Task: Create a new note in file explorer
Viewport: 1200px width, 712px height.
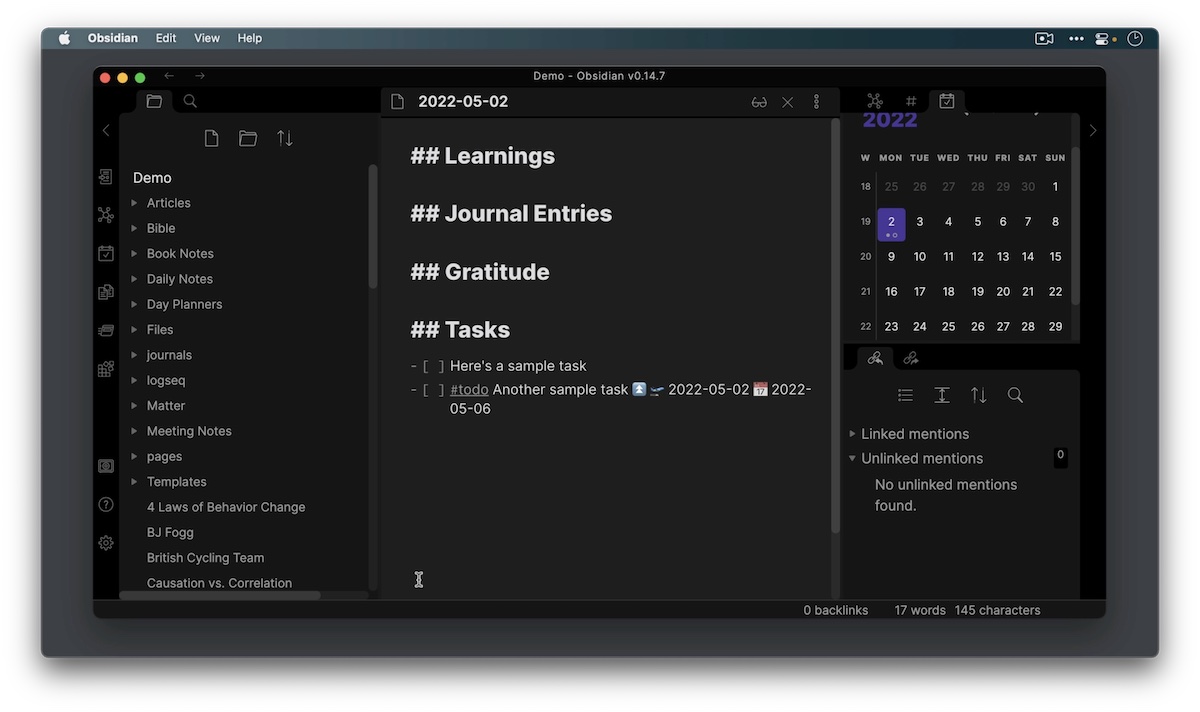Action: tap(211, 139)
